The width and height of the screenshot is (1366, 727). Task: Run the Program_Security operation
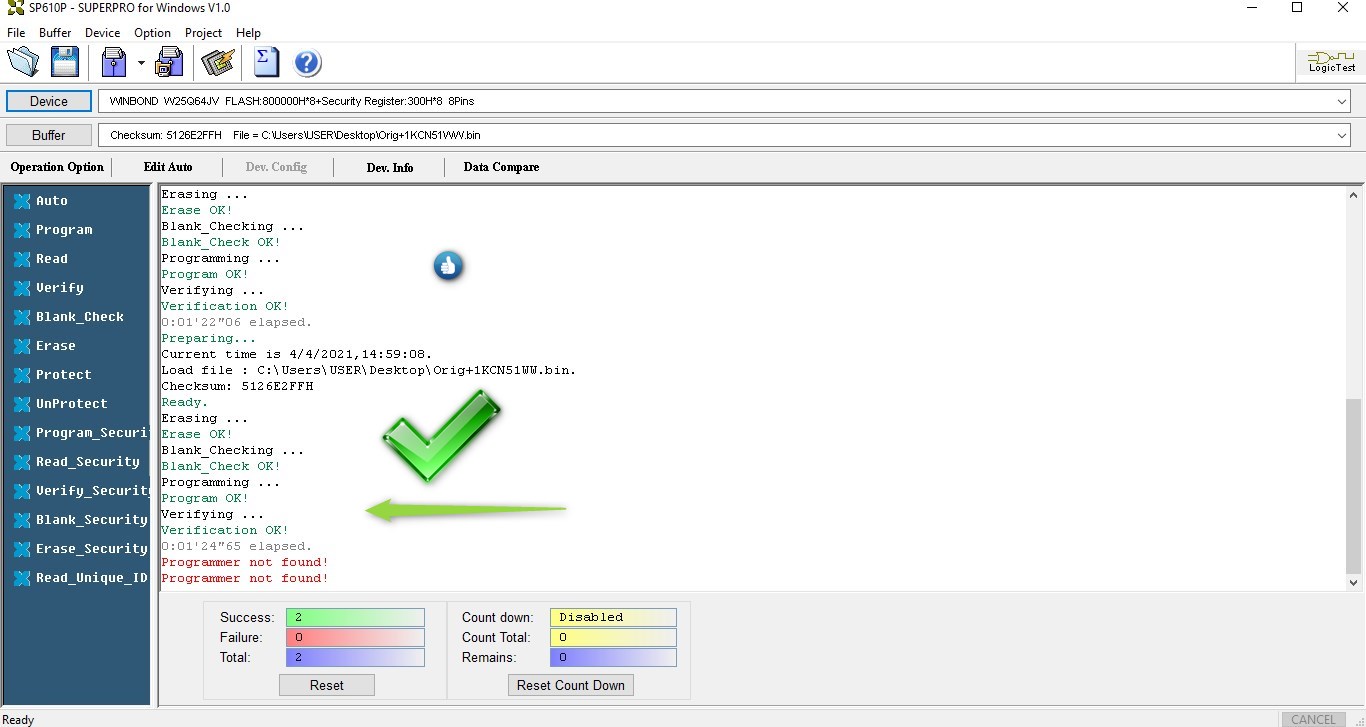click(82, 433)
